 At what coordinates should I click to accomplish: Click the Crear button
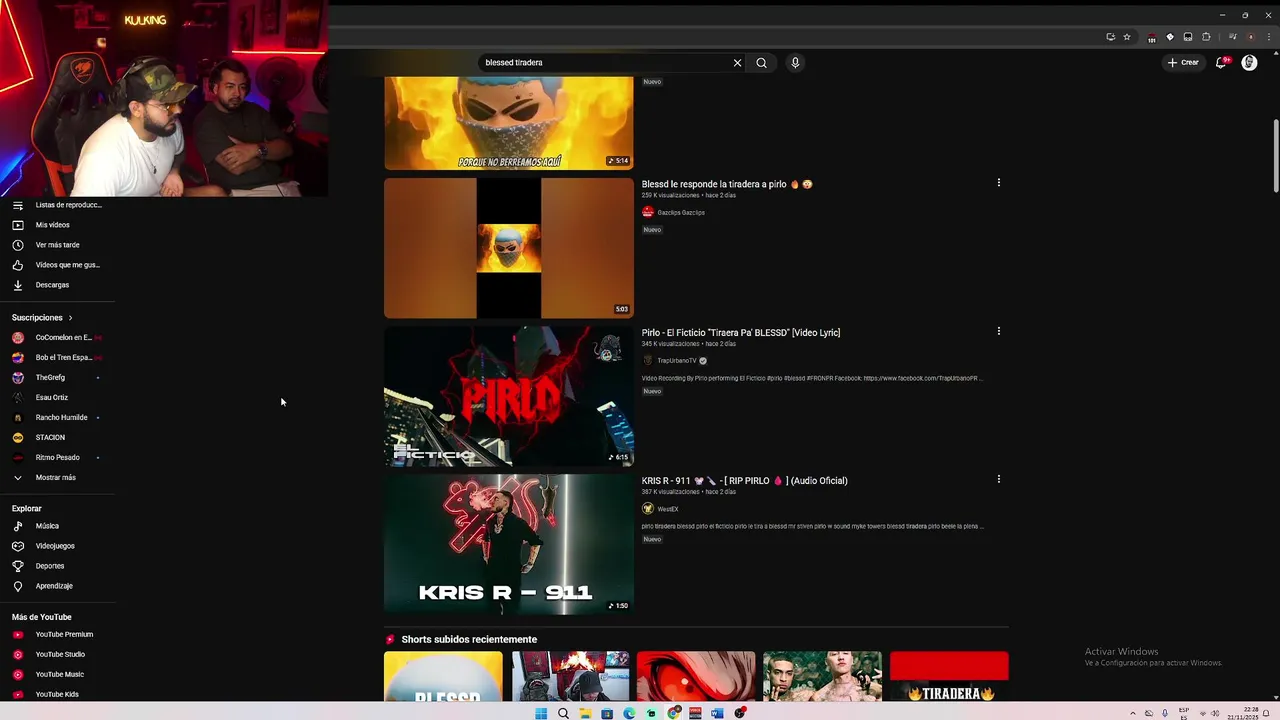(x=1183, y=63)
